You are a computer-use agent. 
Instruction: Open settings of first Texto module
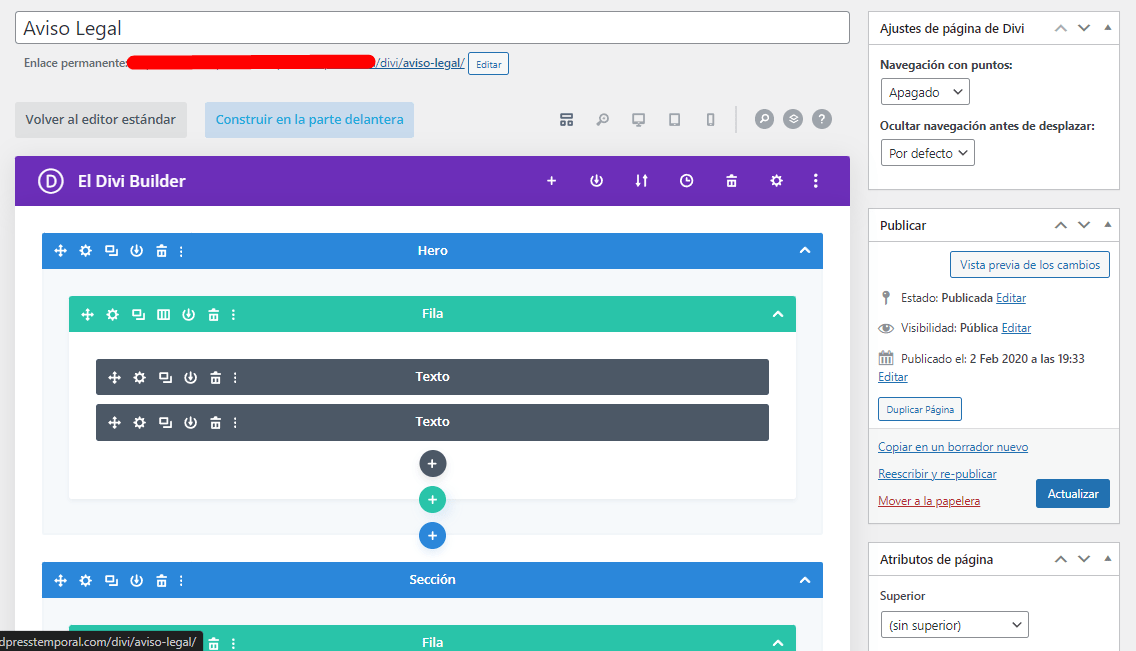[x=139, y=377]
